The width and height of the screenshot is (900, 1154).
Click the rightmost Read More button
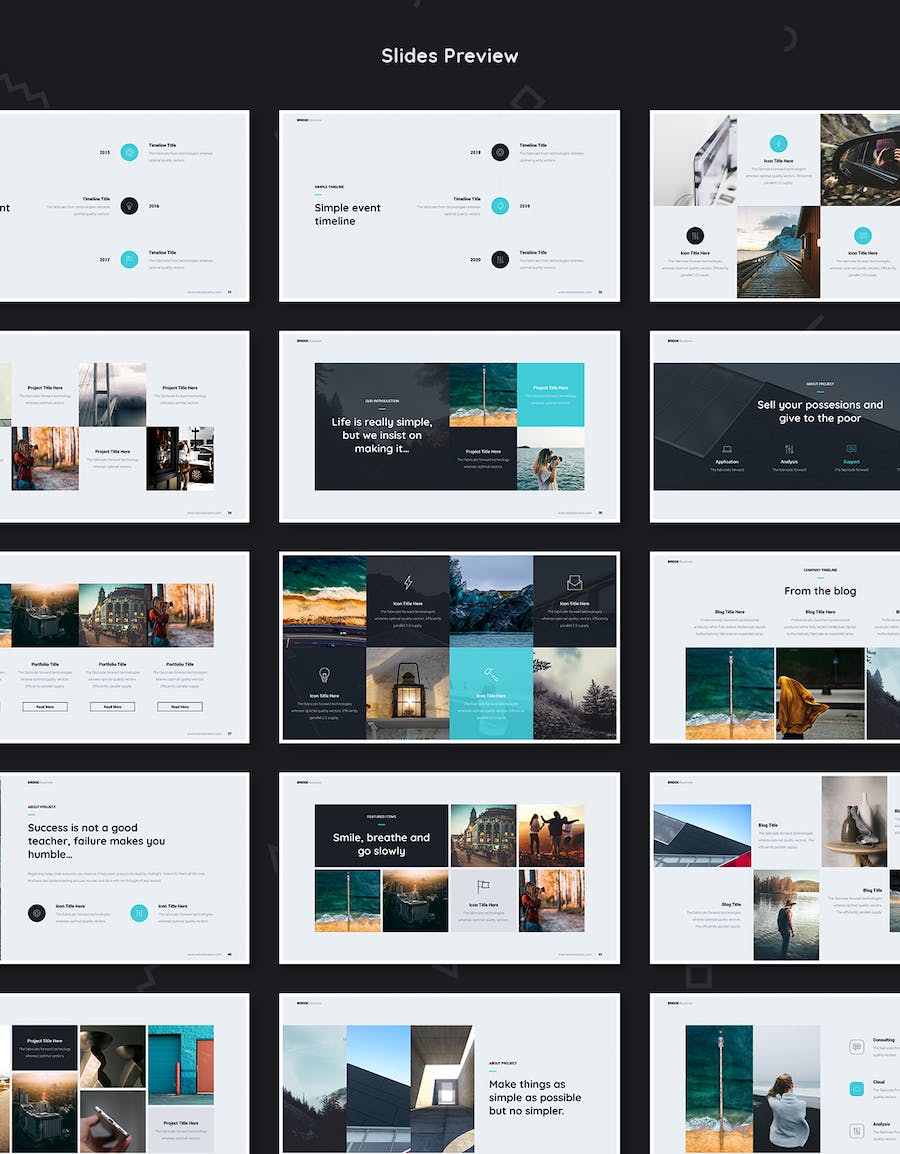coord(179,706)
